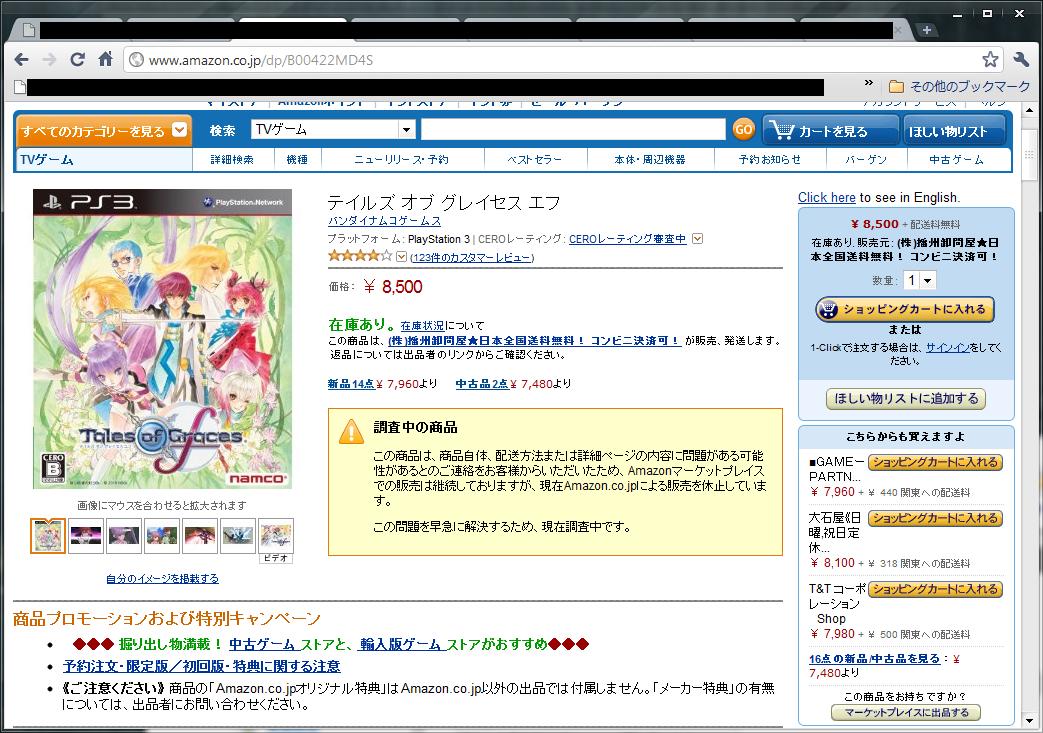The image size is (1043, 733).
Task: Open the ニューリリース・予約 tab
Action: [x=402, y=160]
